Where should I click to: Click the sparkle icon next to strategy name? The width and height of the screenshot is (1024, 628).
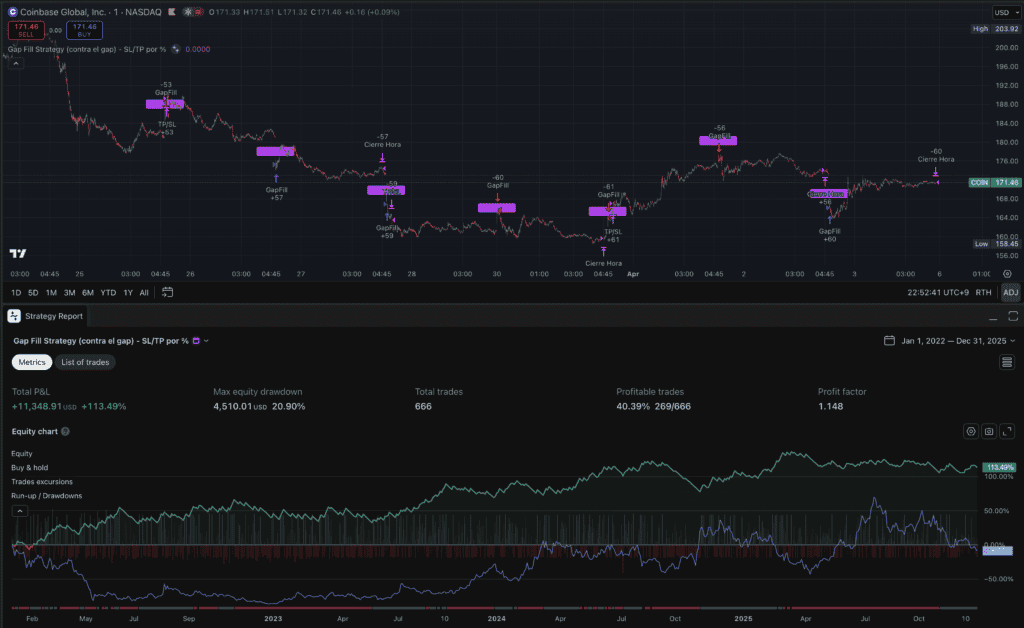[x=176, y=49]
